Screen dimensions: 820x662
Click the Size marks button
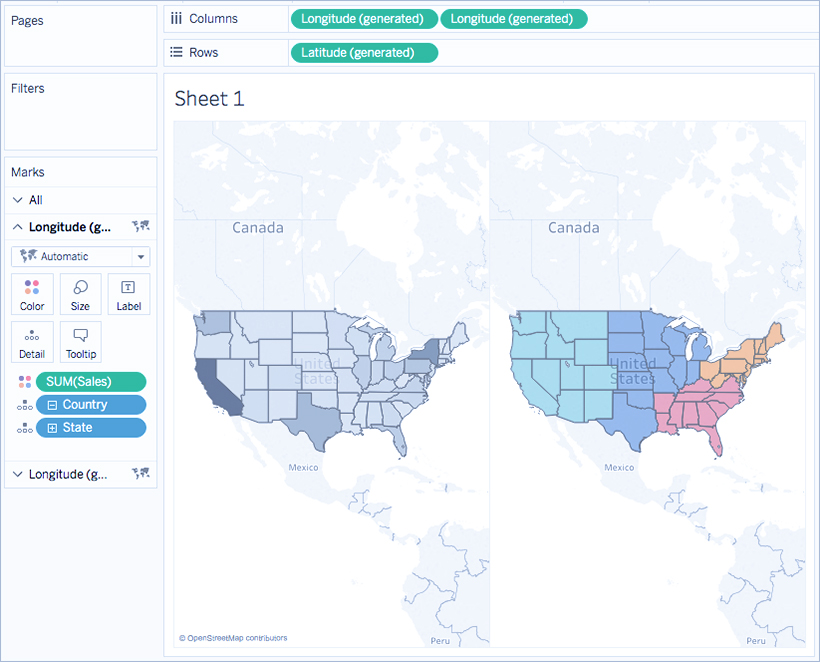pyautogui.click(x=80, y=294)
